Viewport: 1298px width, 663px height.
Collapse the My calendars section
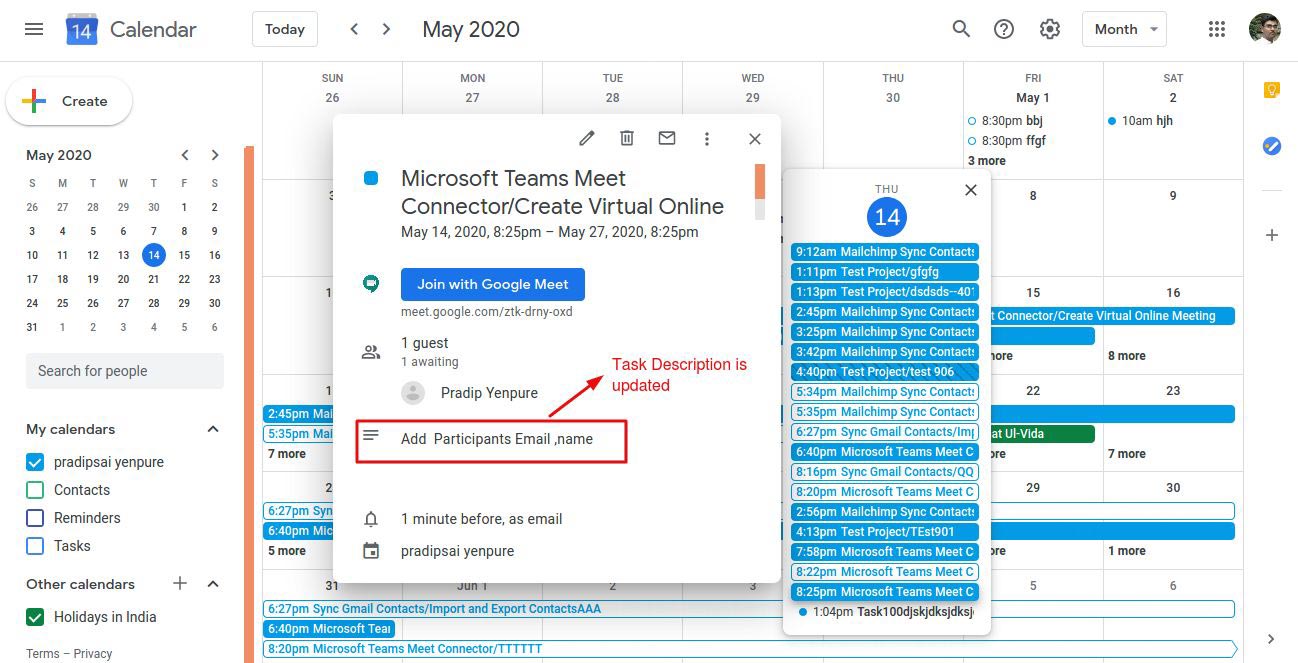[213, 429]
